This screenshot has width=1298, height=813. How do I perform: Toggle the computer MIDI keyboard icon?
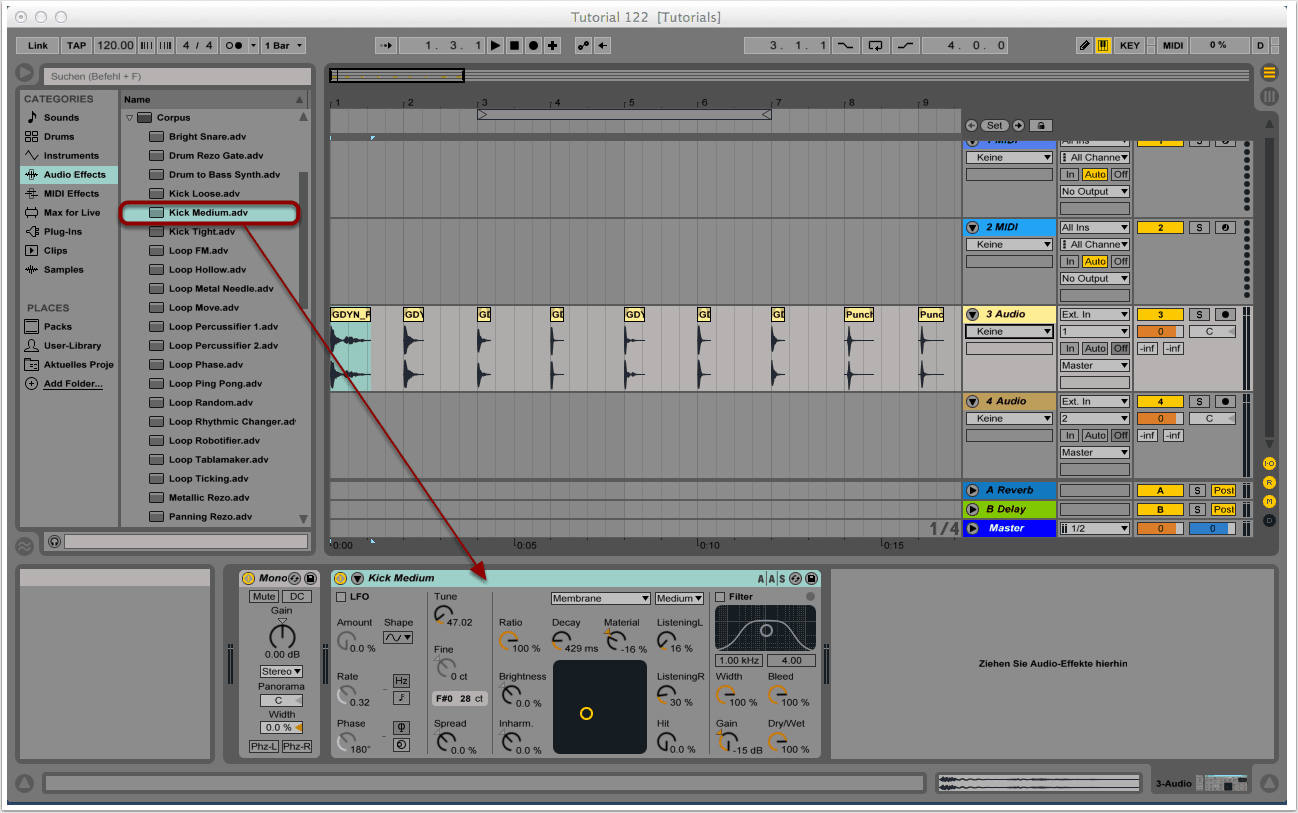pos(1103,46)
